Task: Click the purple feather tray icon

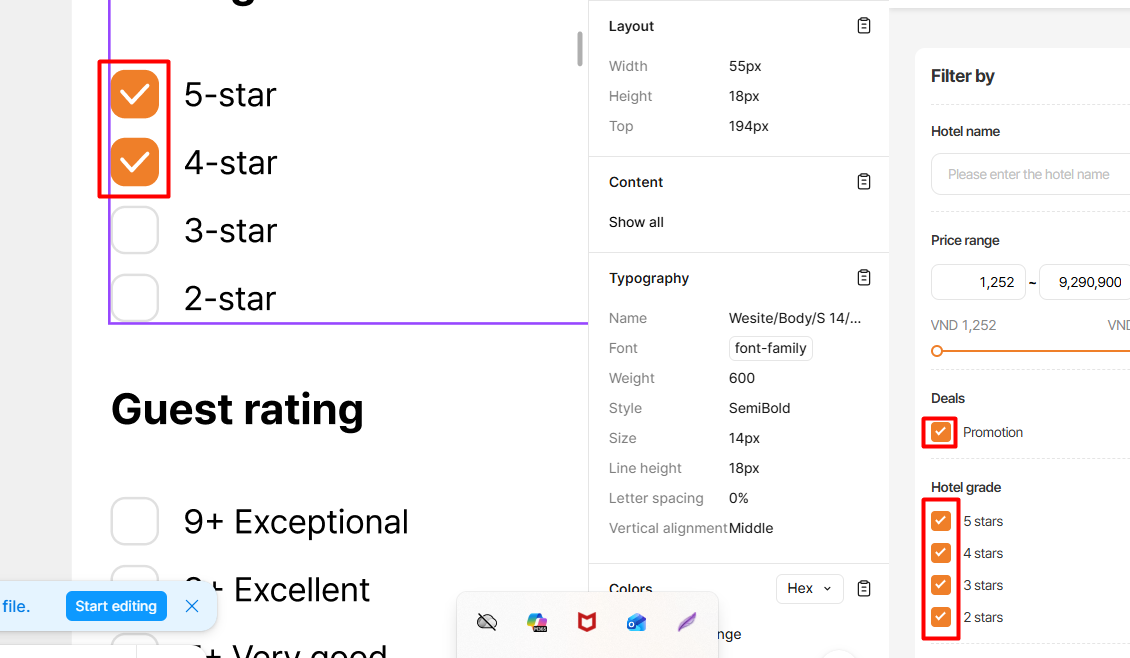Action: pyautogui.click(x=686, y=623)
